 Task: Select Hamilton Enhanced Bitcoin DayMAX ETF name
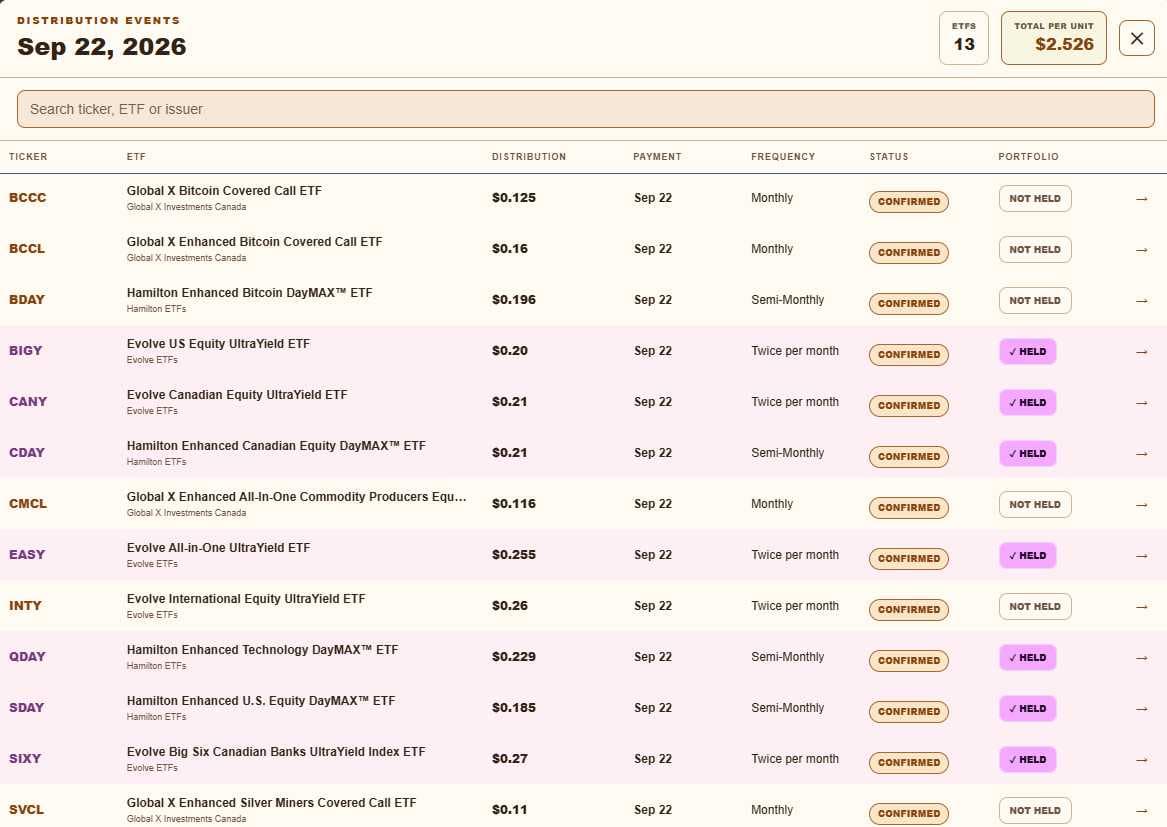click(249, 293)
